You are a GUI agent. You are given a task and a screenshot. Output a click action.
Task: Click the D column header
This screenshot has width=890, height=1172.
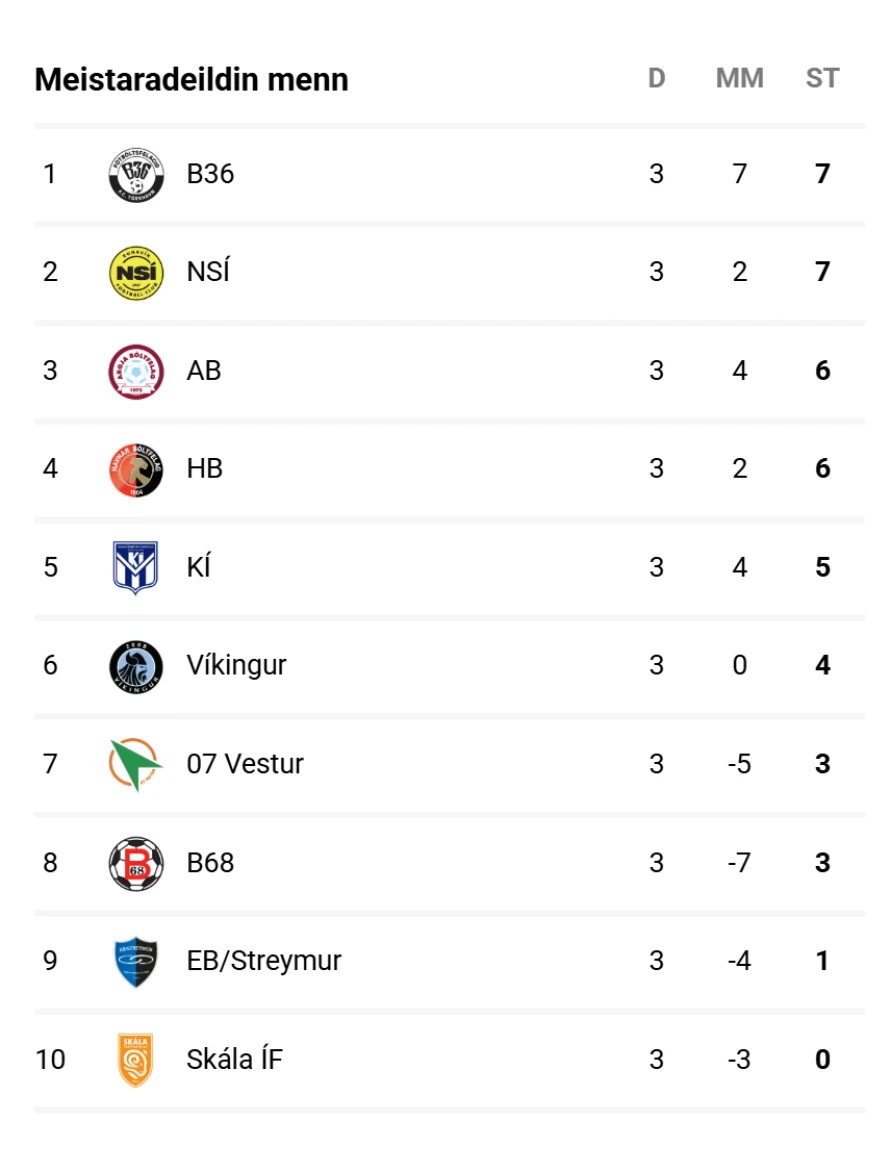pos(656,79)
